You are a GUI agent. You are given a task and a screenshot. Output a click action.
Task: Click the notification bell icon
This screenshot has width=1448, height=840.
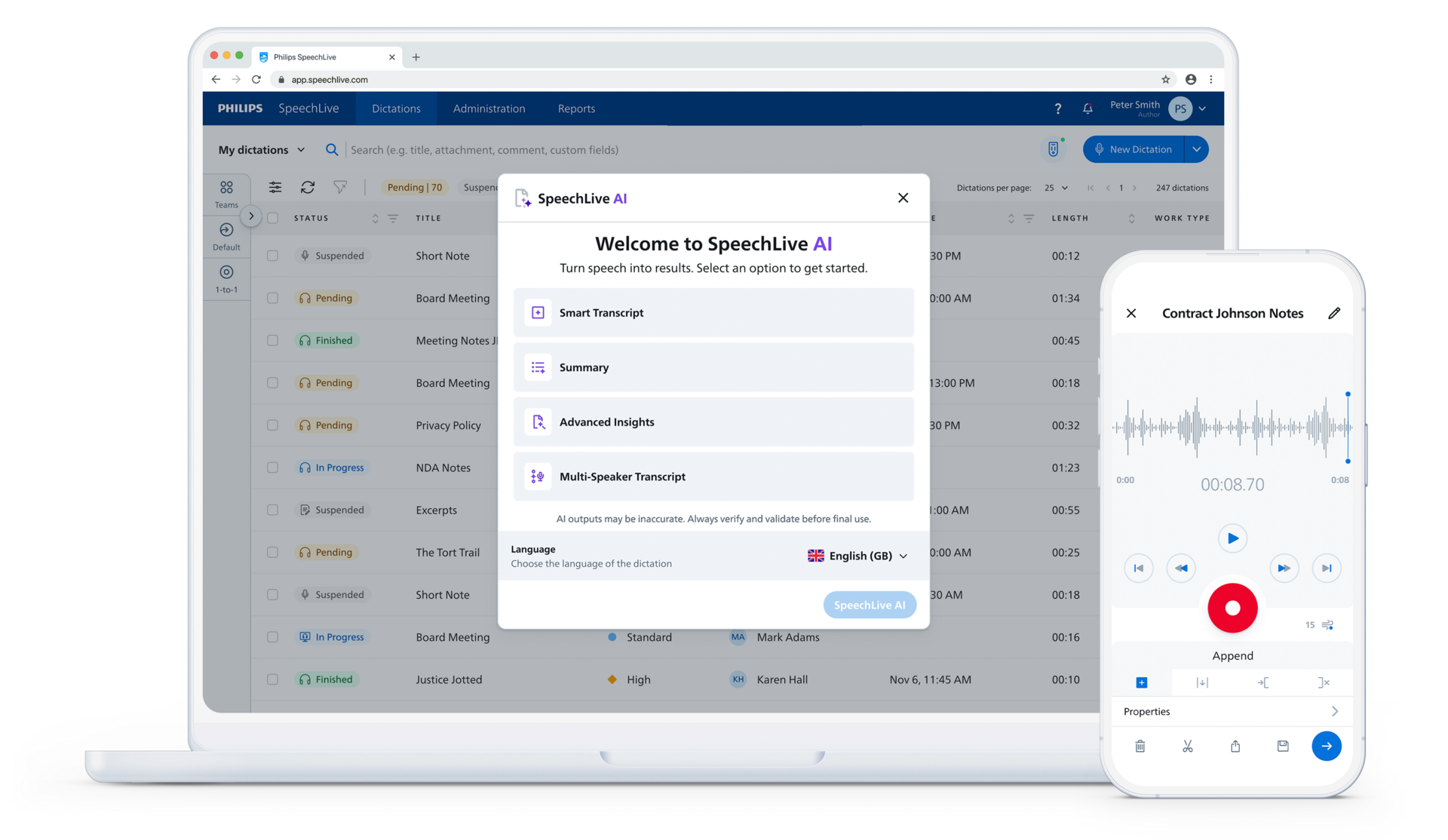click(x=1088, y=109)
